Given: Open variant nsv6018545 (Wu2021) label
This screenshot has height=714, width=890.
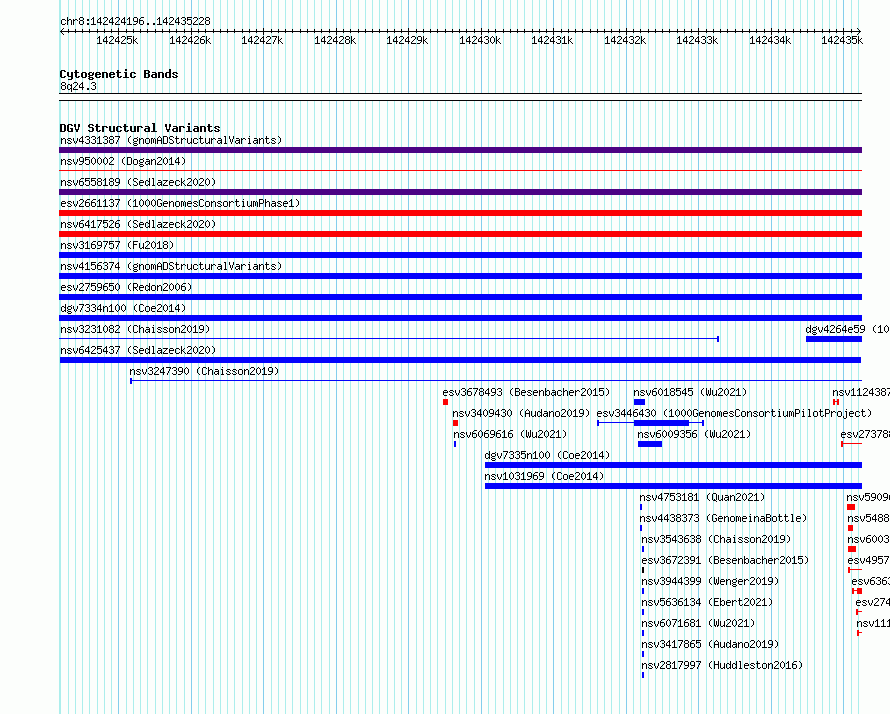Looking at the screenshot, I should [690, 392].
